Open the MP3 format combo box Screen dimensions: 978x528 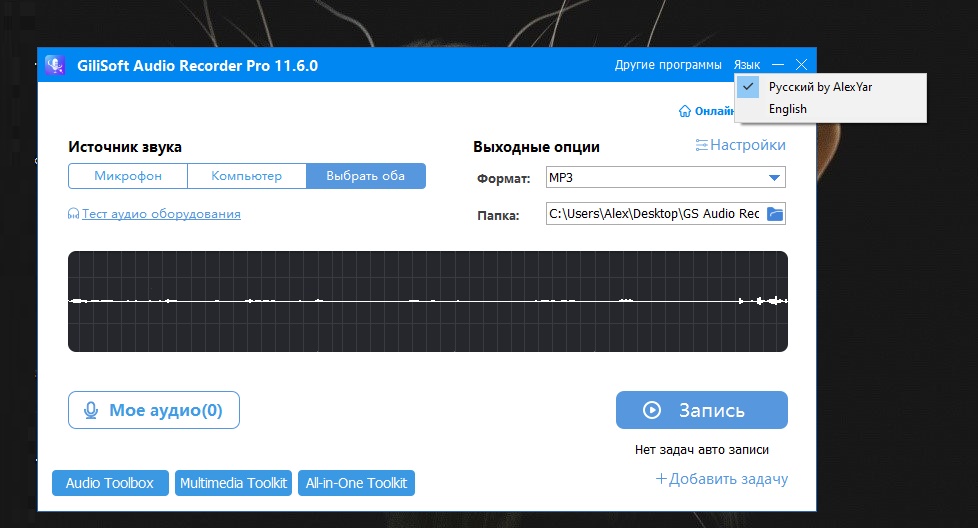pyautogui.click(x=666, y=178)
